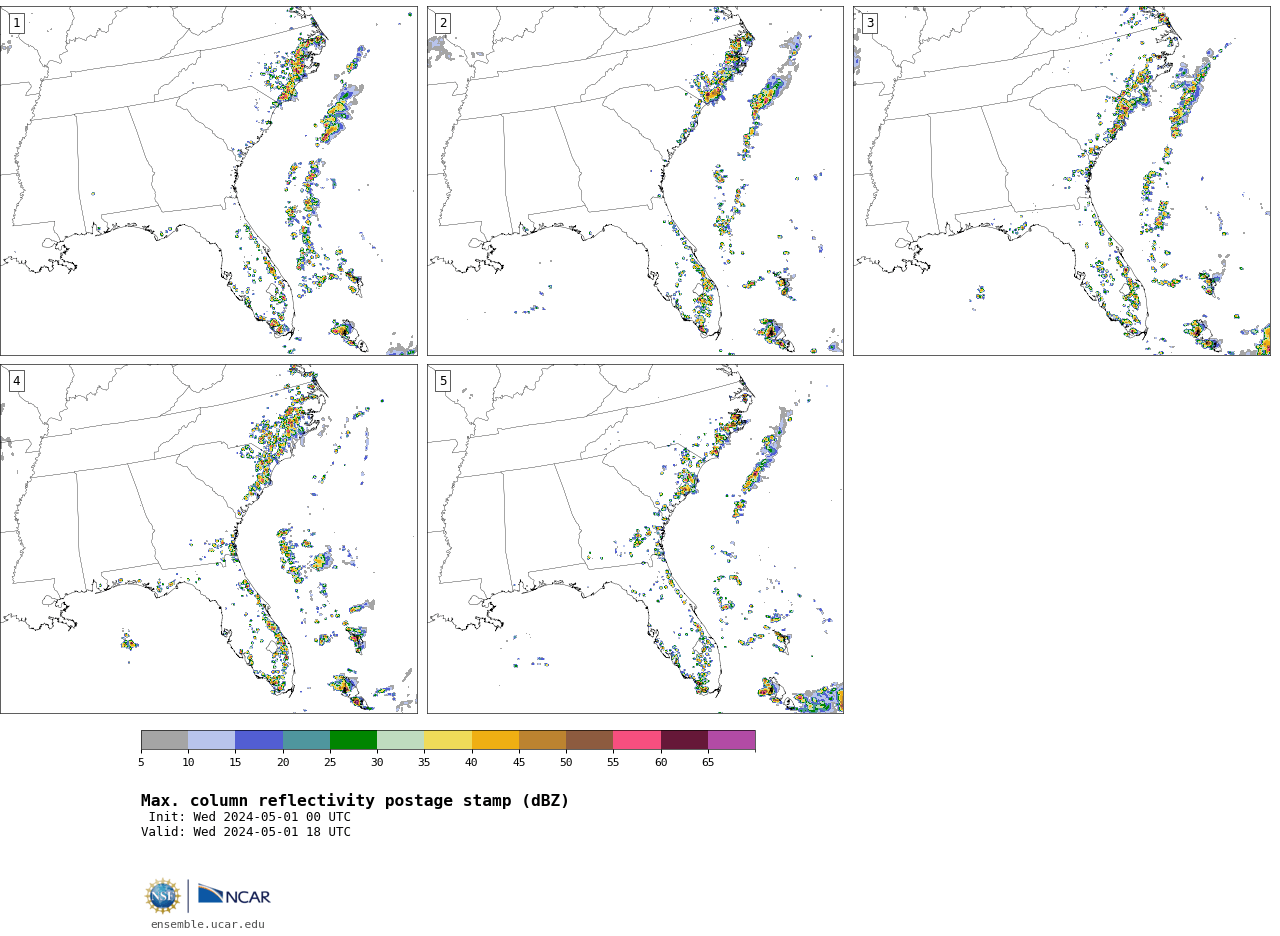Click the blue 15-20 dBZ swatch

coord(259,740)
